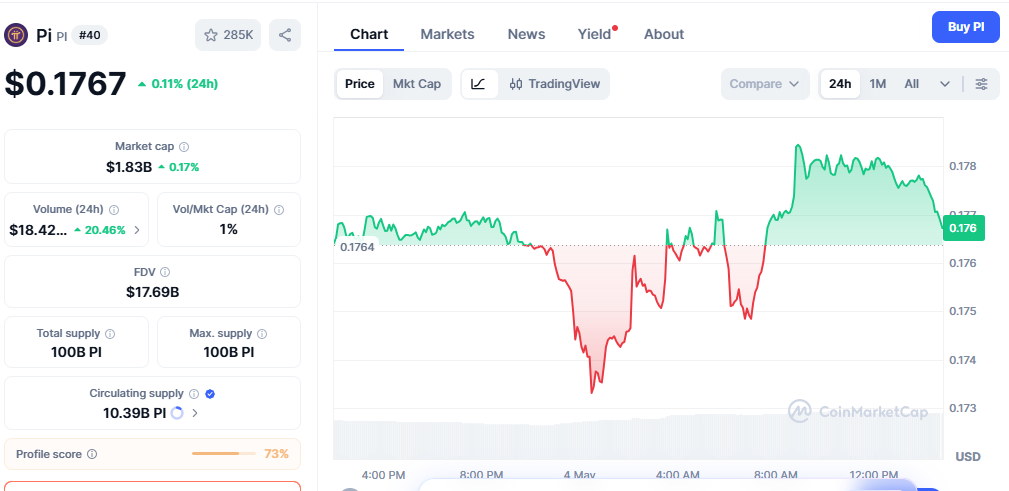The height and width of the screenshot is (491, 1009).
Task: Click the 100B PI total supply value
Action: pyautogui.click(x=77, y=353)
